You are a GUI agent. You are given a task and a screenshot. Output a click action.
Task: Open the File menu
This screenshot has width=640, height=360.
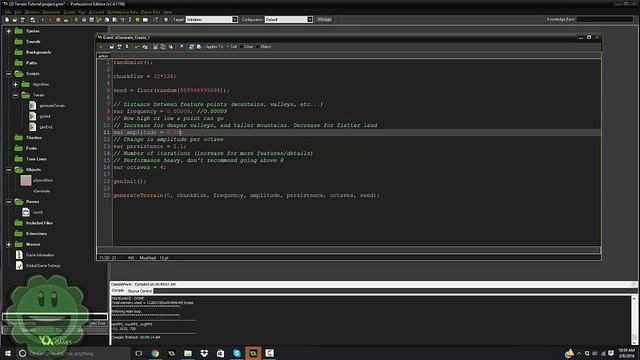(8, 12)
